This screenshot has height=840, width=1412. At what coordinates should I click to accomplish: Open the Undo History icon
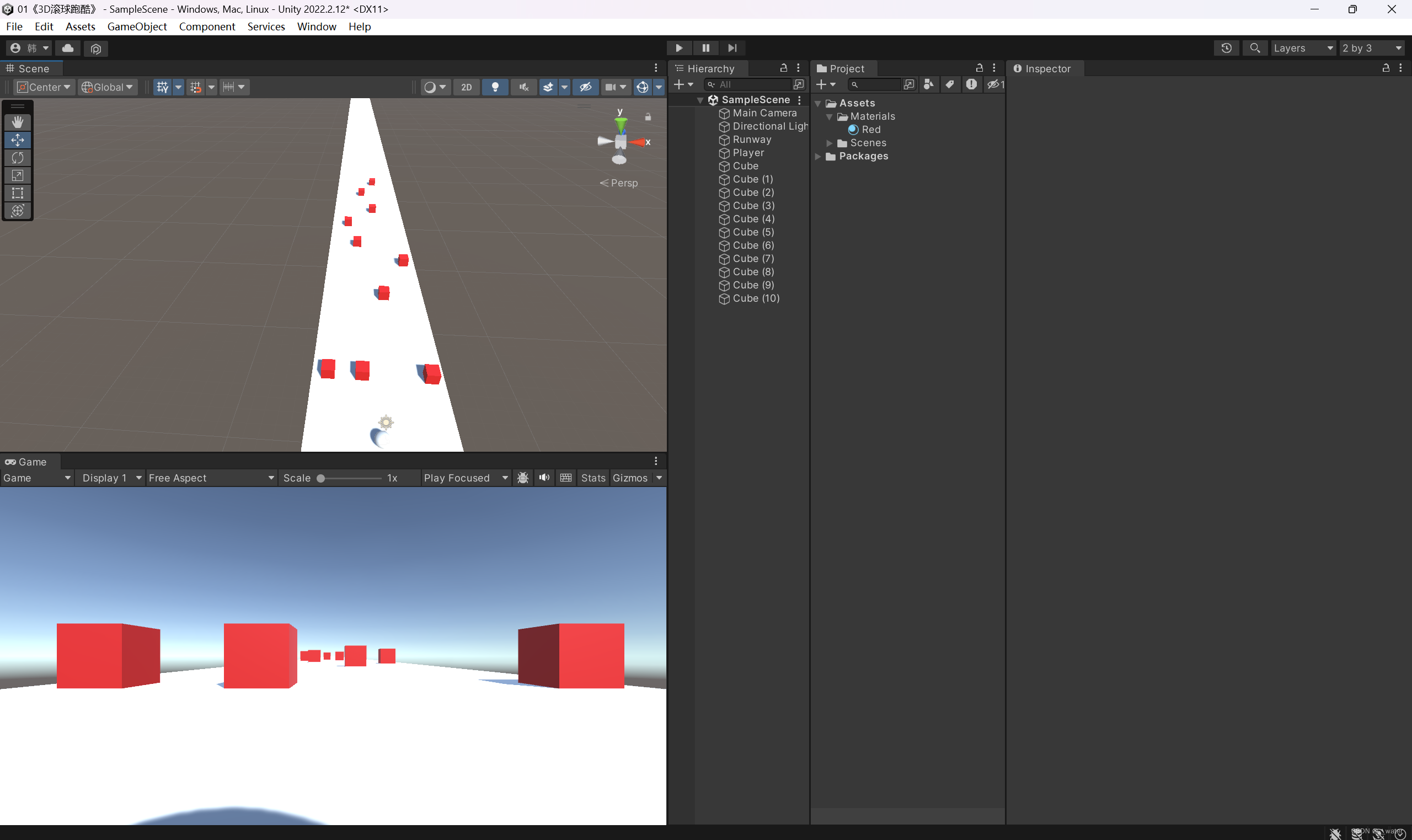(1226, 48)
